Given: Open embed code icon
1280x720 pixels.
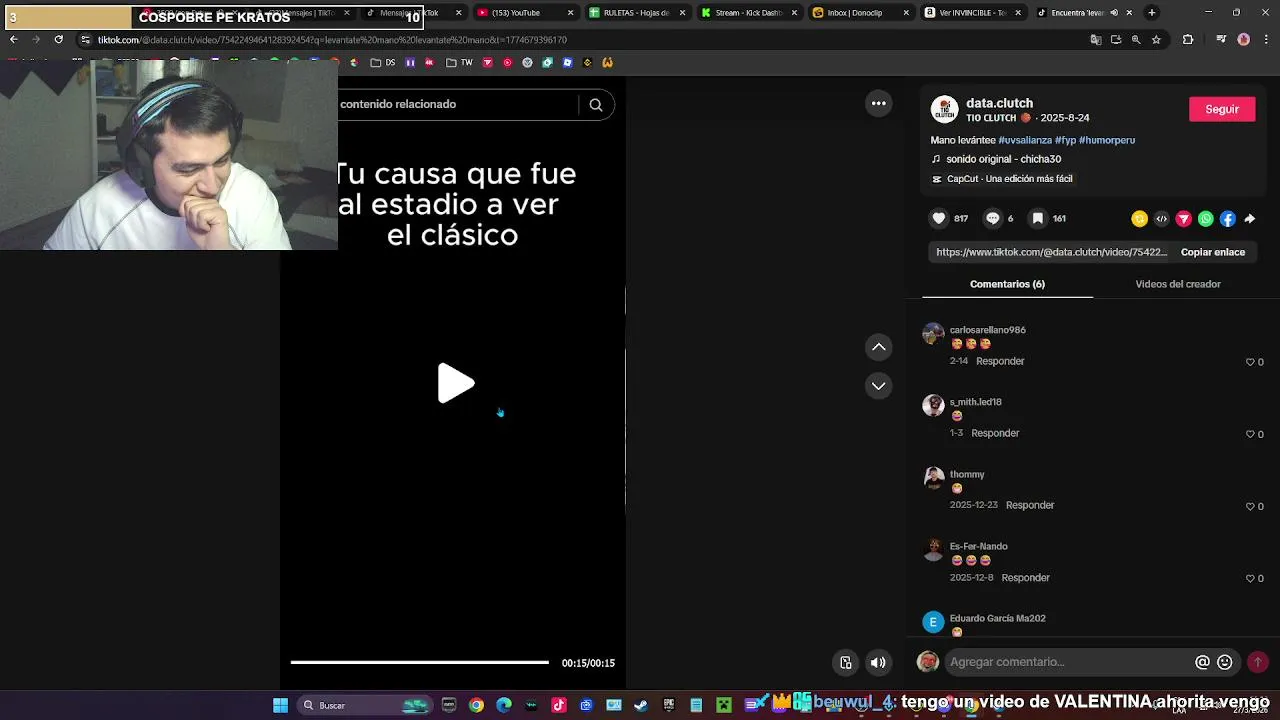Looking at the screenshot, I should [x=1161, y=219].
